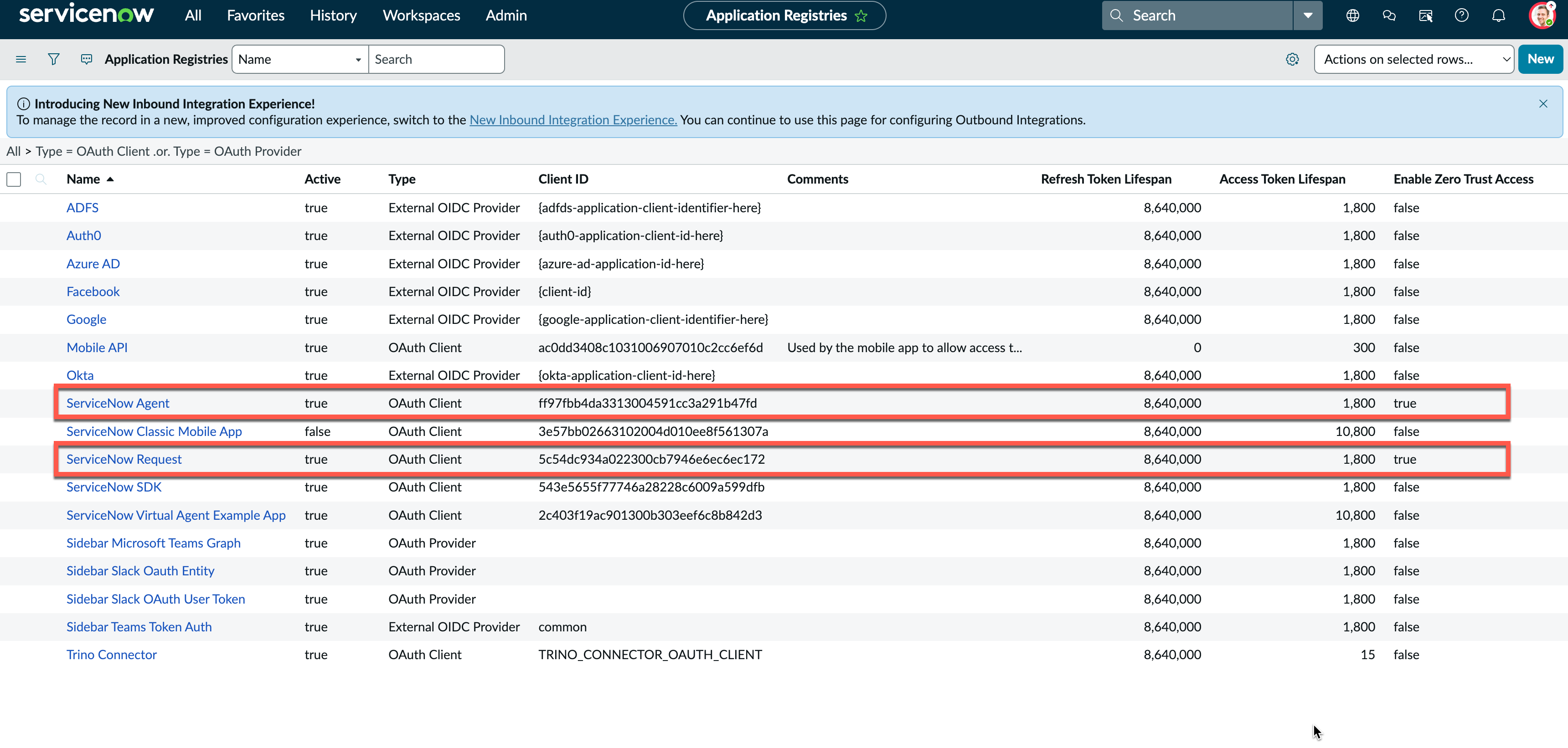The height and width of the screenshot is (748, 1568).
Task: Click the column search magnifier icon
Action: click(41, 179)
